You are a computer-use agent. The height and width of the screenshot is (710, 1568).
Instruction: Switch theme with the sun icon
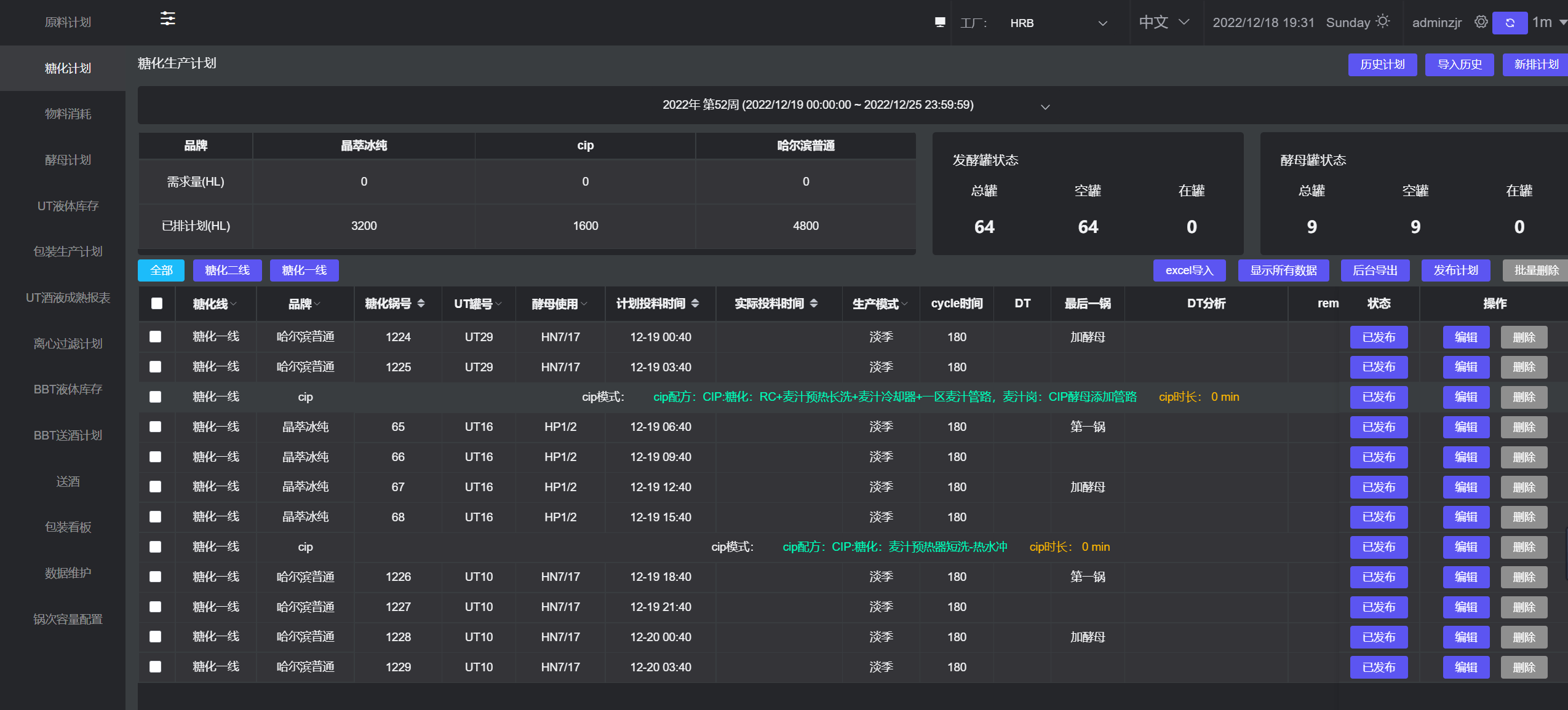coord(1383,22)
